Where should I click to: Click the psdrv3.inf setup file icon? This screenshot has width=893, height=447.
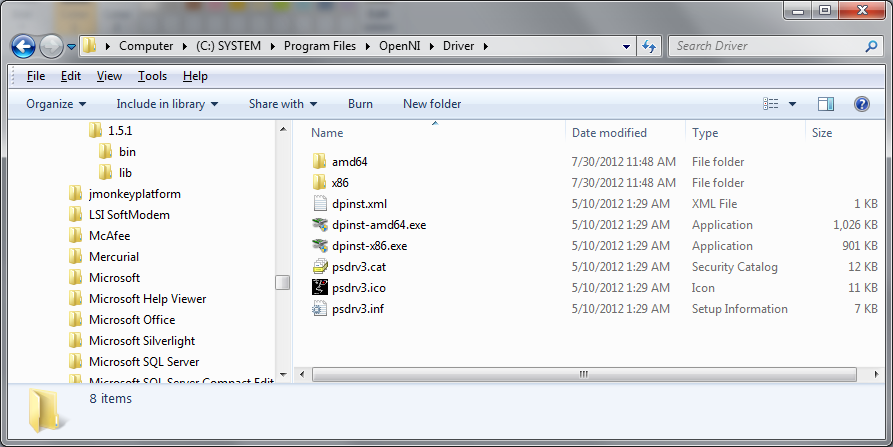tap(320, 309)
